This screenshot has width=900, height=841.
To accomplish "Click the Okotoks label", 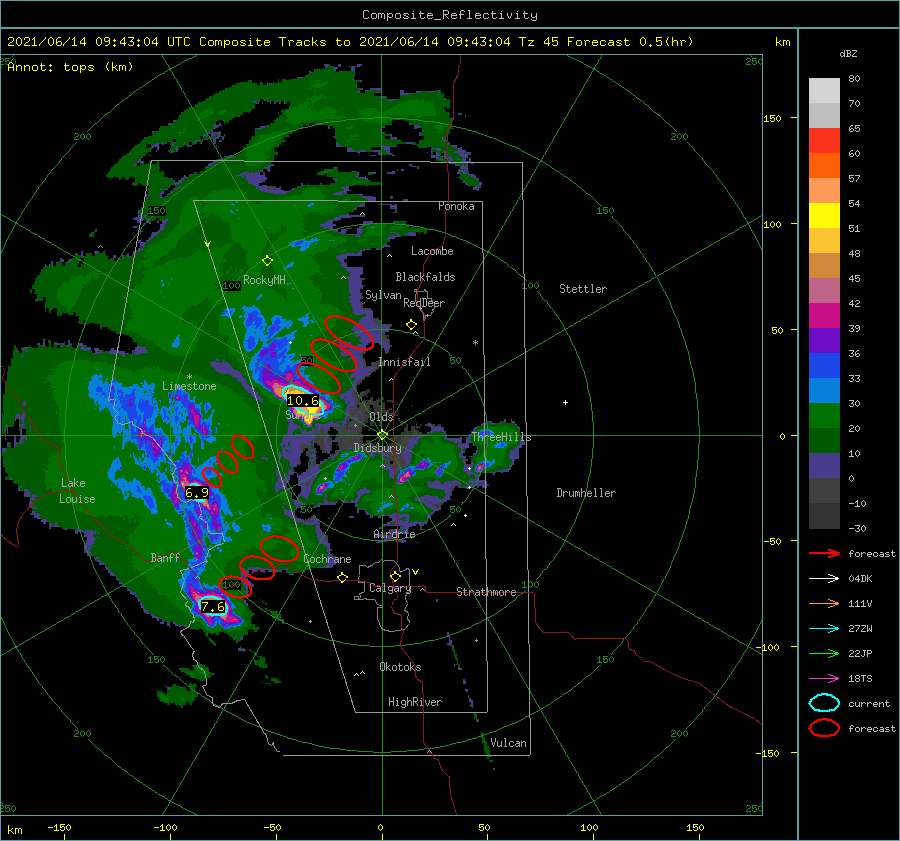I will click(400, 667).
